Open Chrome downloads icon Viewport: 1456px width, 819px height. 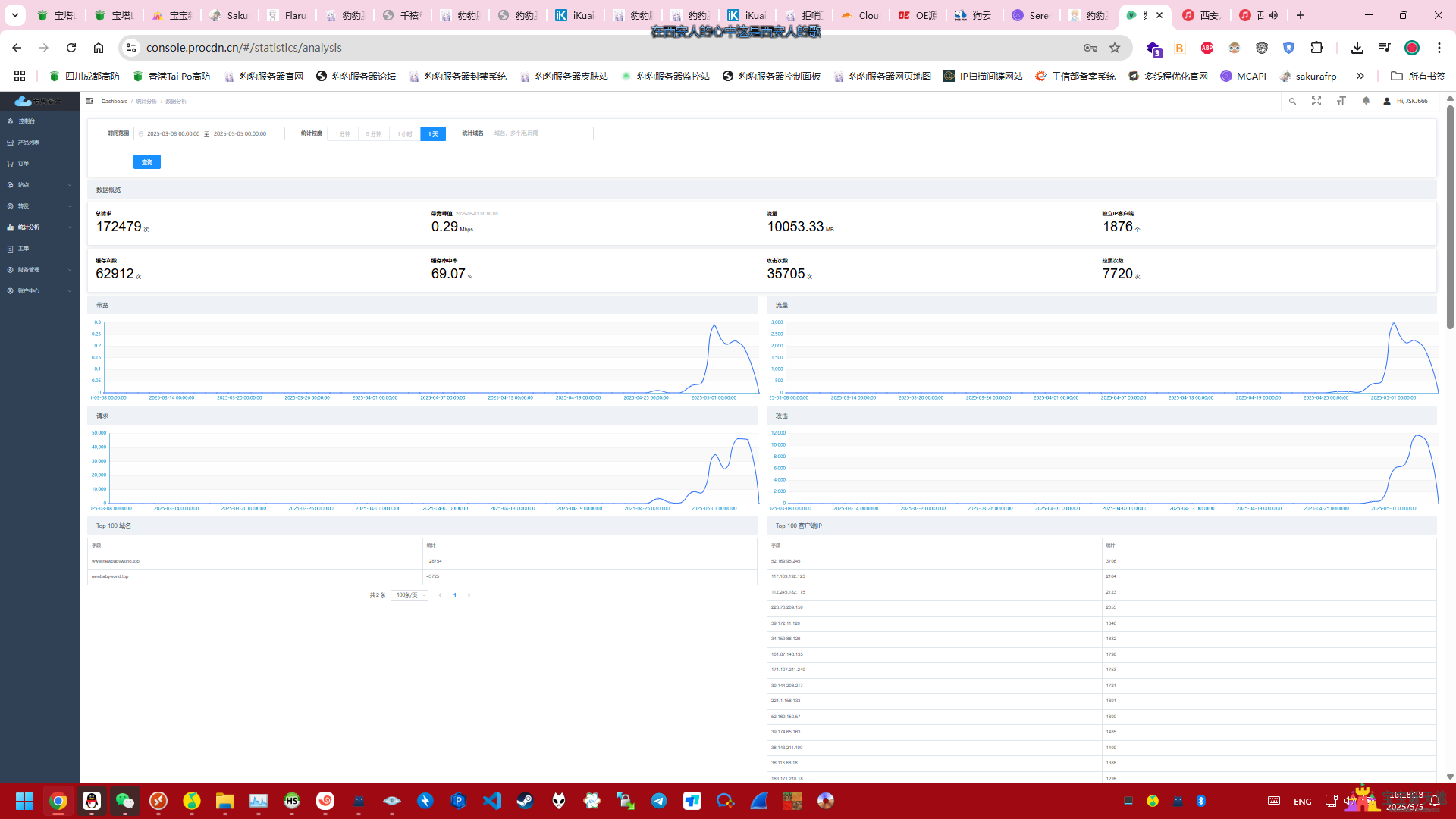[1357, 48]
